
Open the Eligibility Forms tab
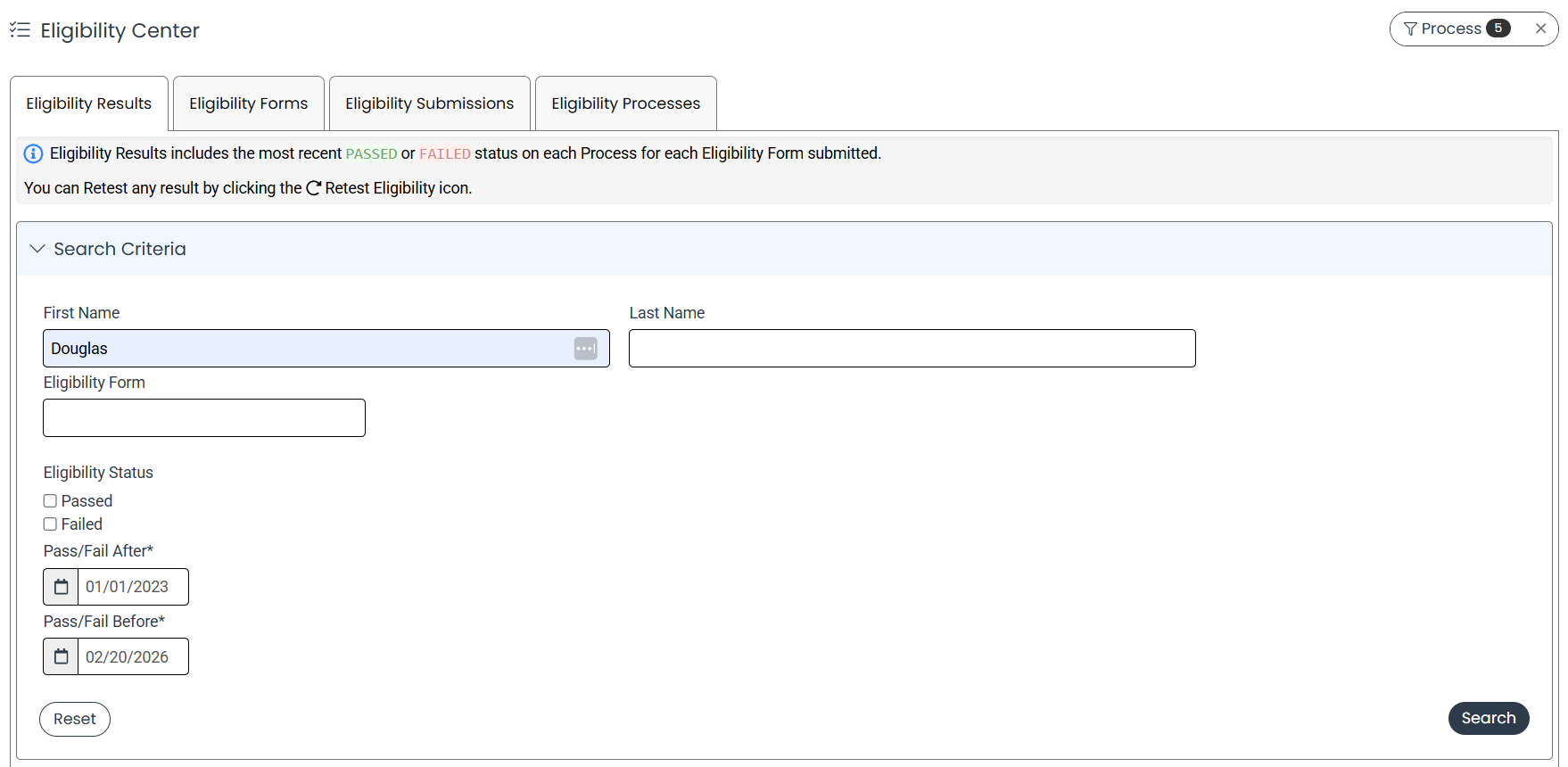click(x=249, y=103)
